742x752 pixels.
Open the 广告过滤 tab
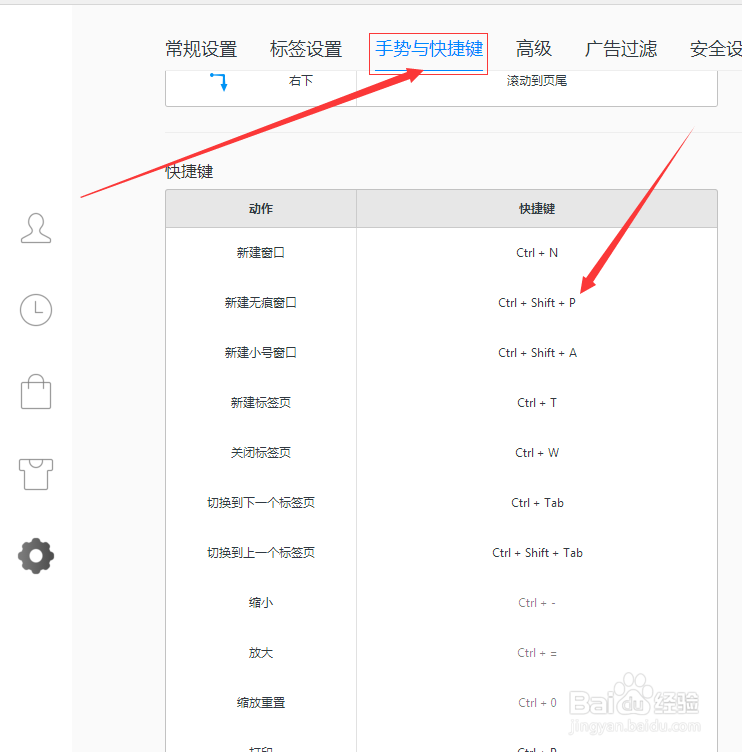[x=621, y=49]
